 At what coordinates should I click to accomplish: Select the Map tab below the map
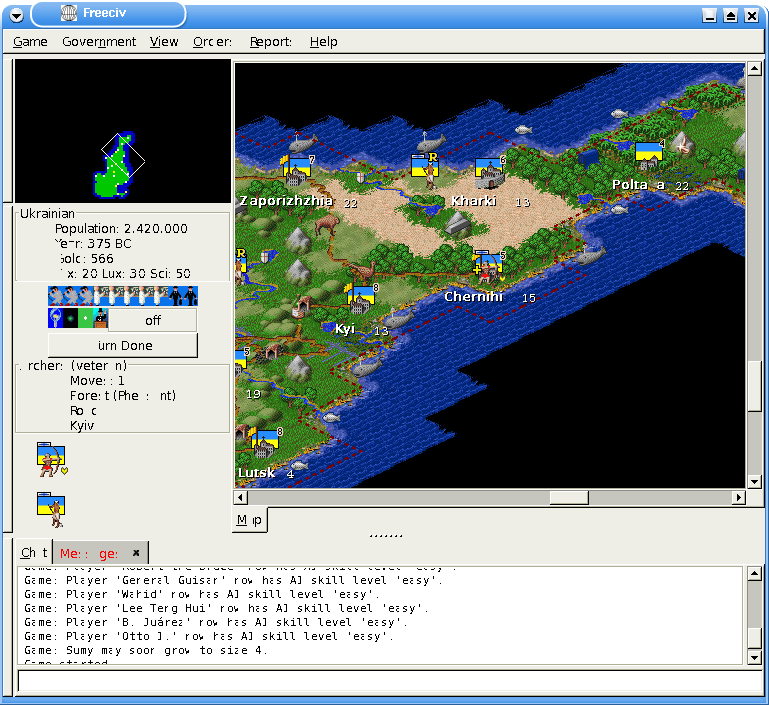249,520
